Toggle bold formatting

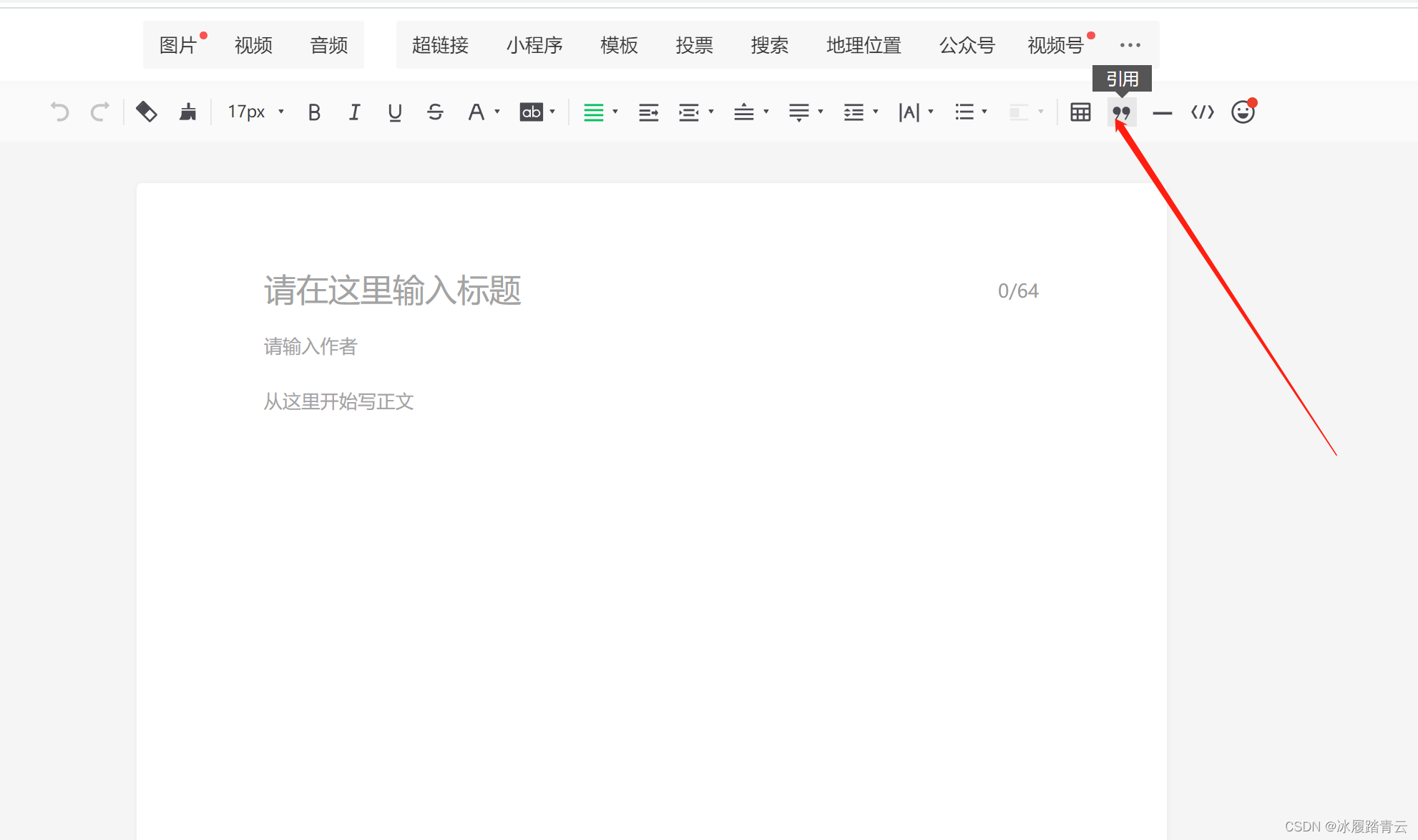tap(314, 112)
